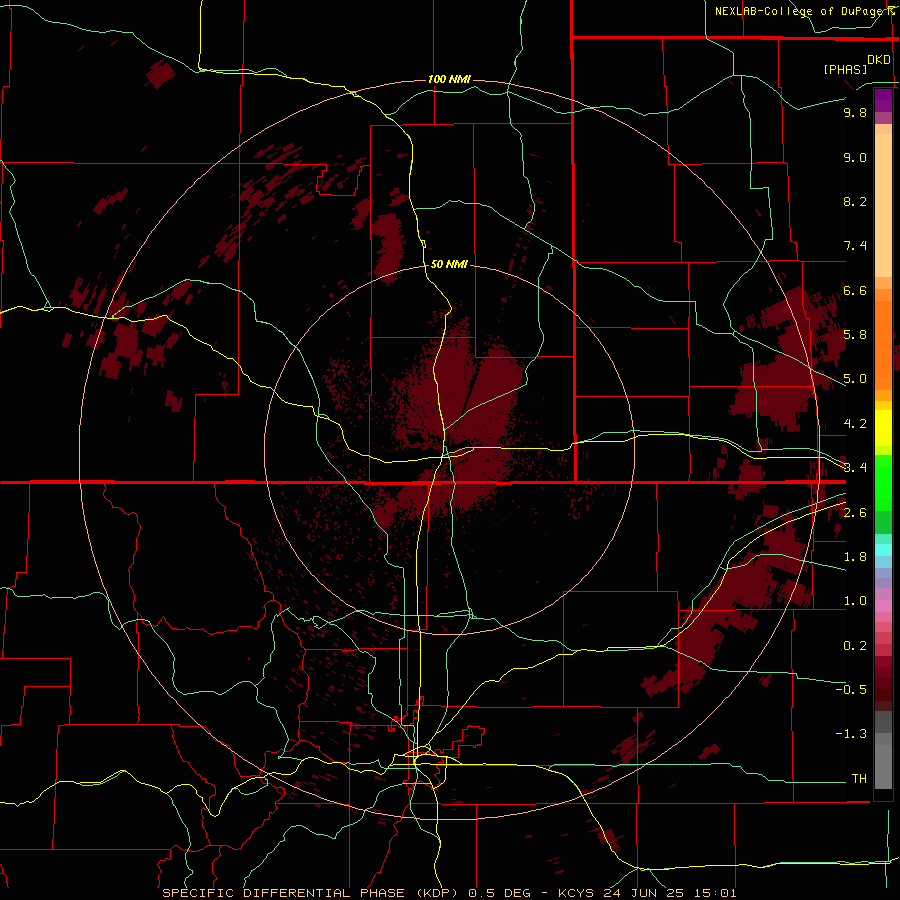Pick the cyan band on the color scale
This screenshot has width=900, height=900.
tap(883, 550)
